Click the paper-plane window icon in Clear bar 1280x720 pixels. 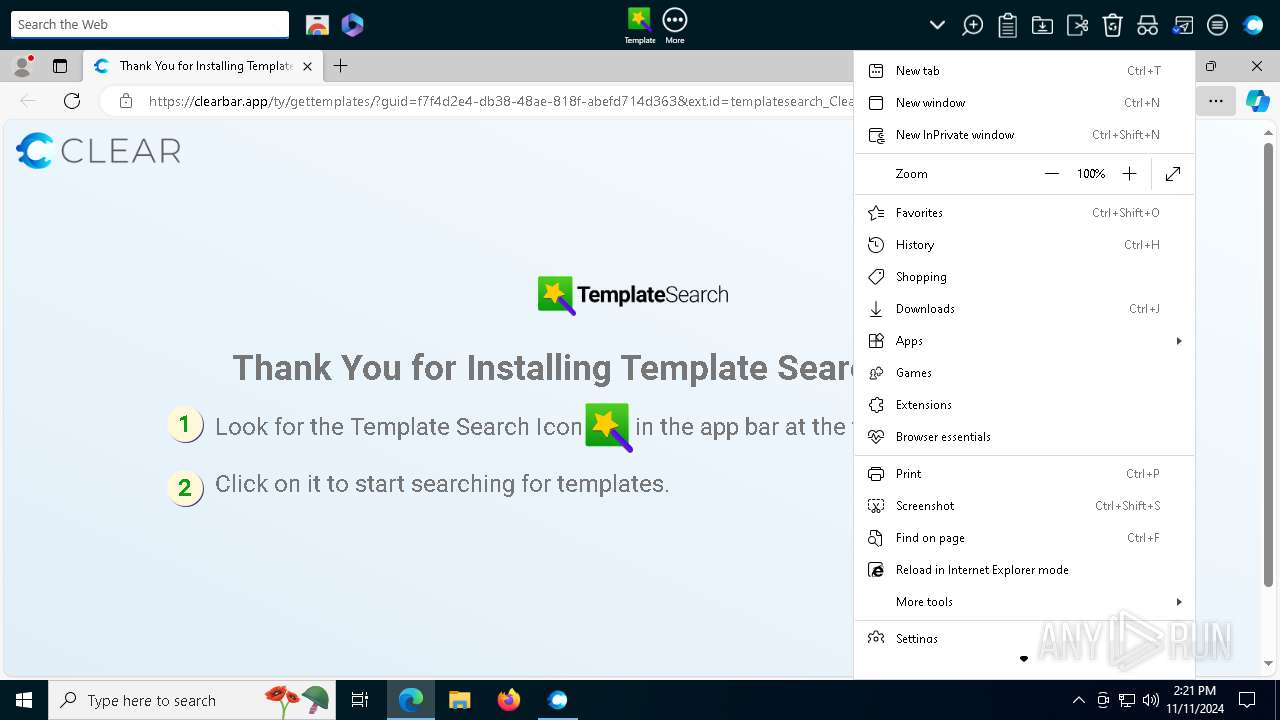(x=1182, y=25)
